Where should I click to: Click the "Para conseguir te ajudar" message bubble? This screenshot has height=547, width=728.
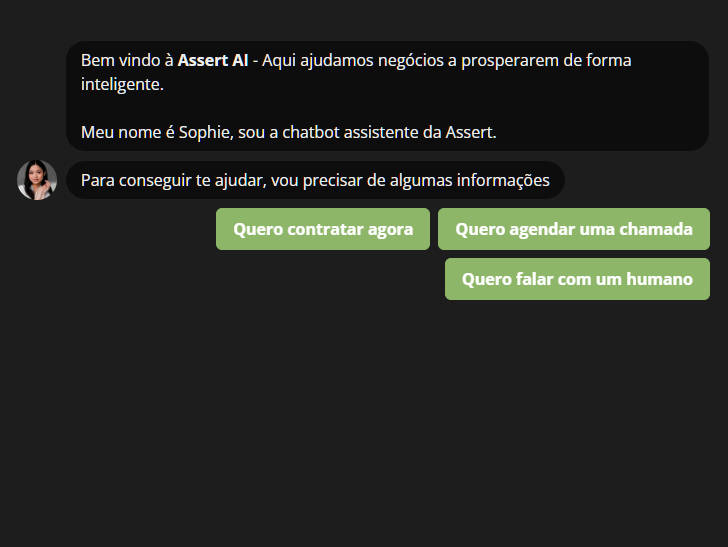click(315, 180)
